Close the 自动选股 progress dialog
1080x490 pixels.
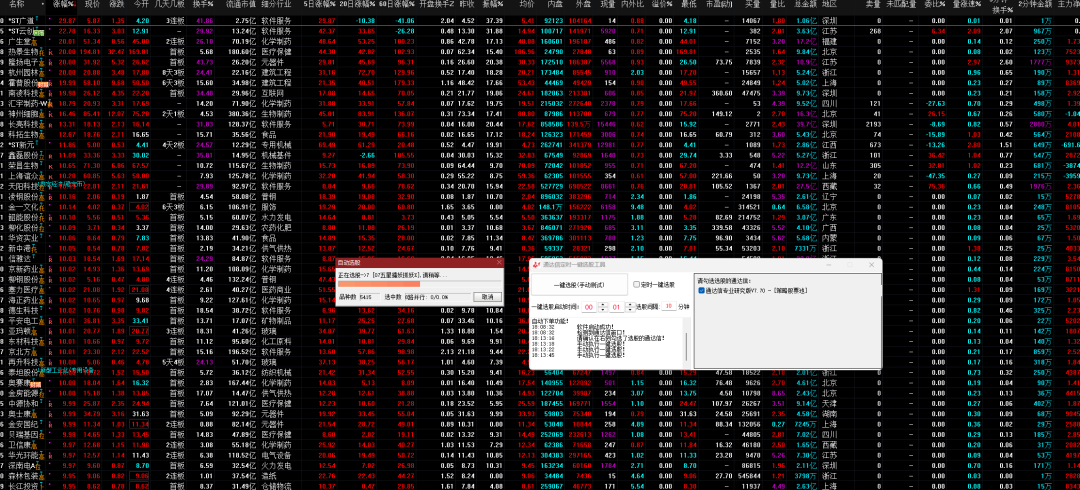[498, 263]
